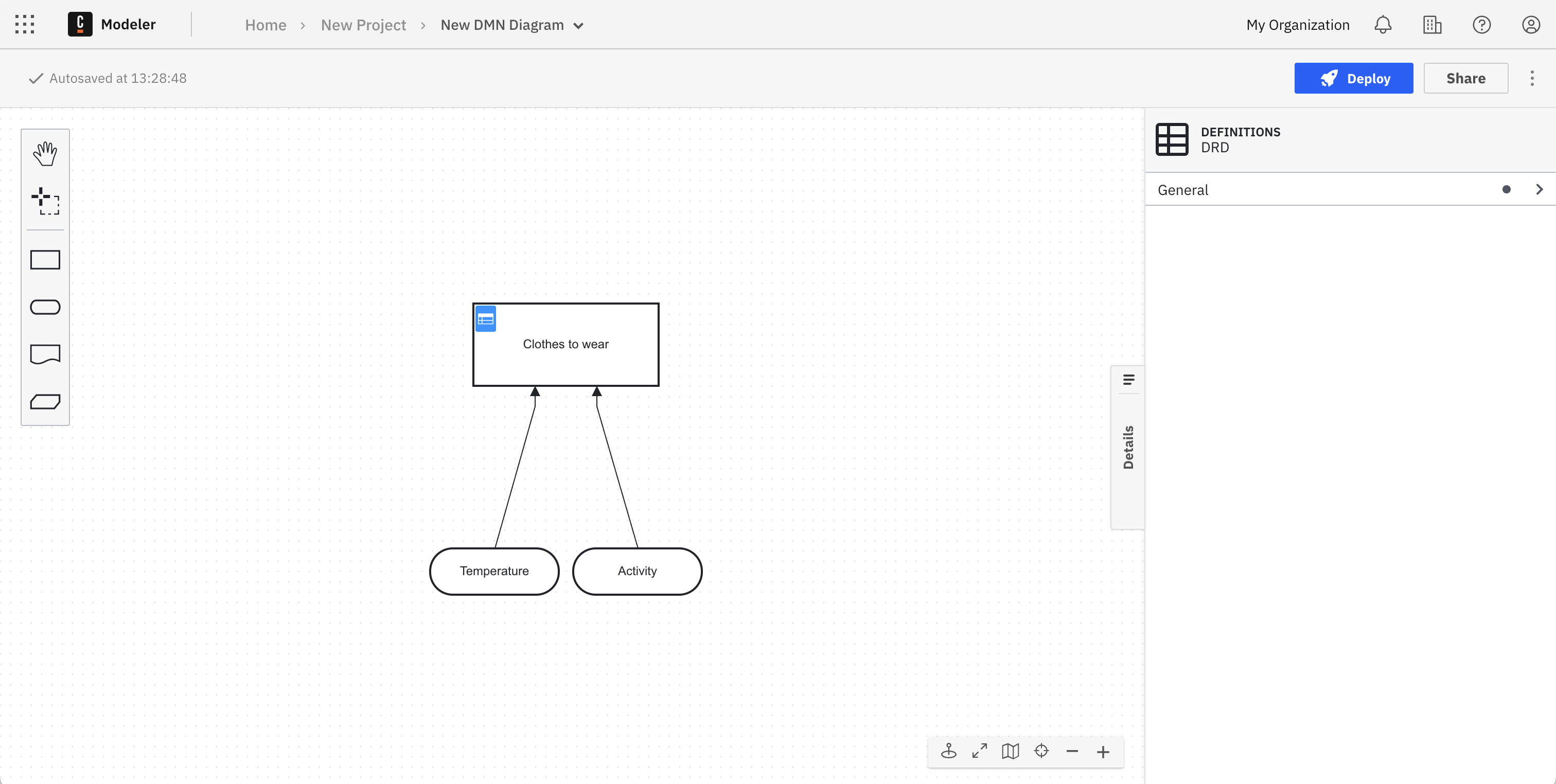Screen dimensions: 1556x784
Task: Select the knowledge source tool
Action: coord(45,354)
